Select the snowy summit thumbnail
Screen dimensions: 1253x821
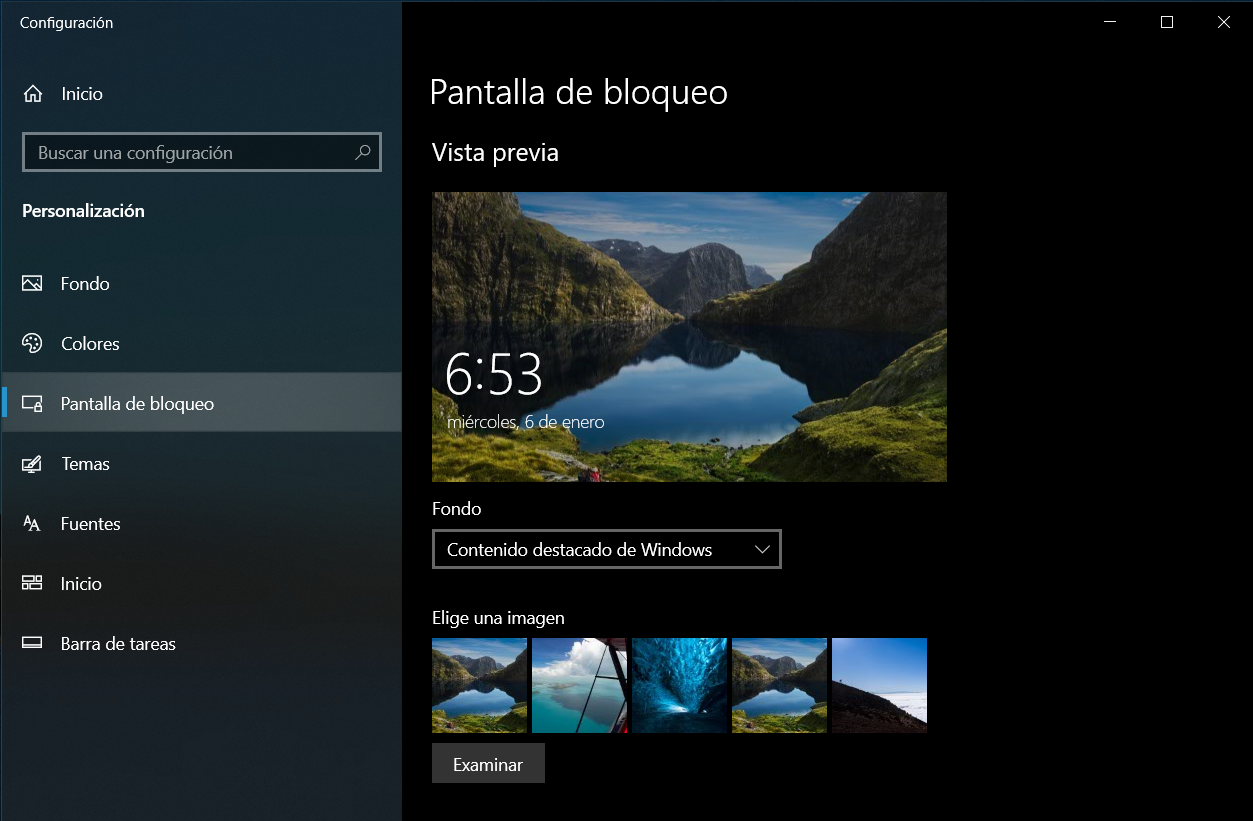[878, 685]
